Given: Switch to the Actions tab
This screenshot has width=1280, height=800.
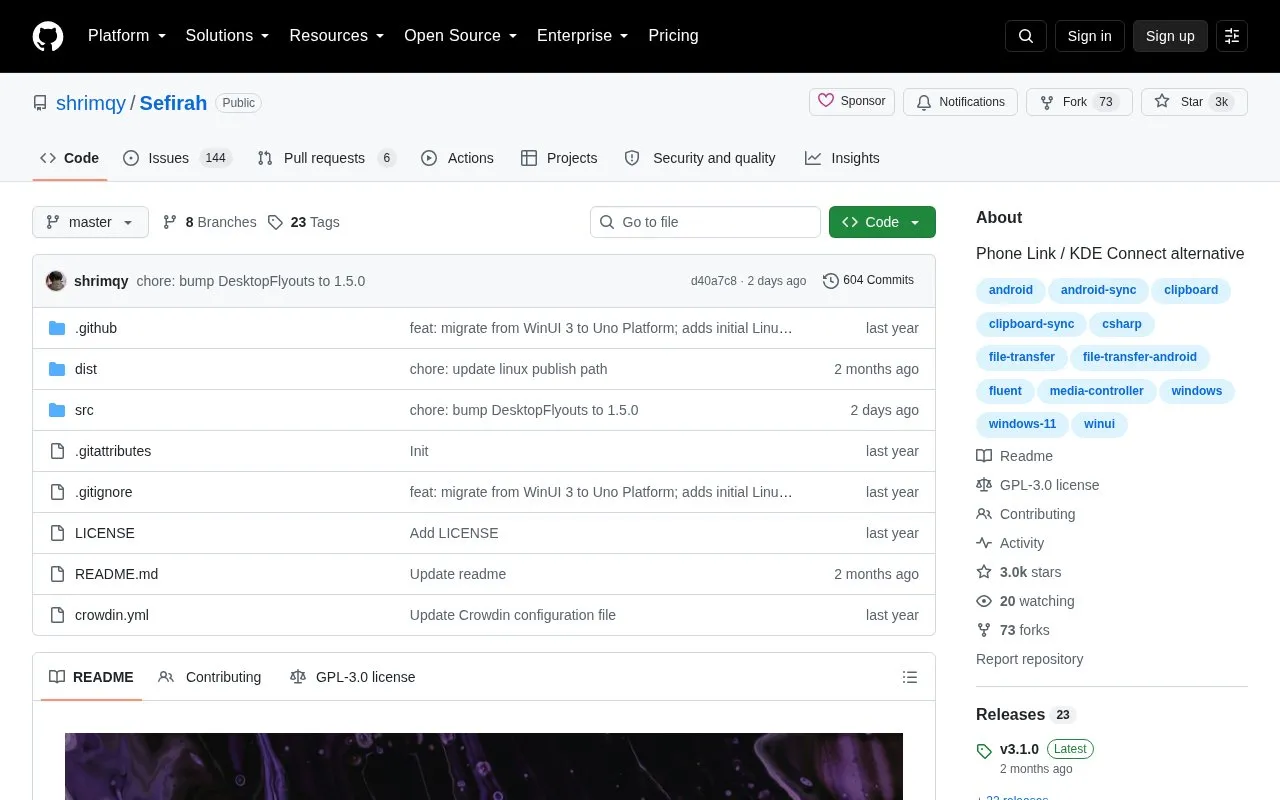Looking at the screenshot, I should [457, 158].
